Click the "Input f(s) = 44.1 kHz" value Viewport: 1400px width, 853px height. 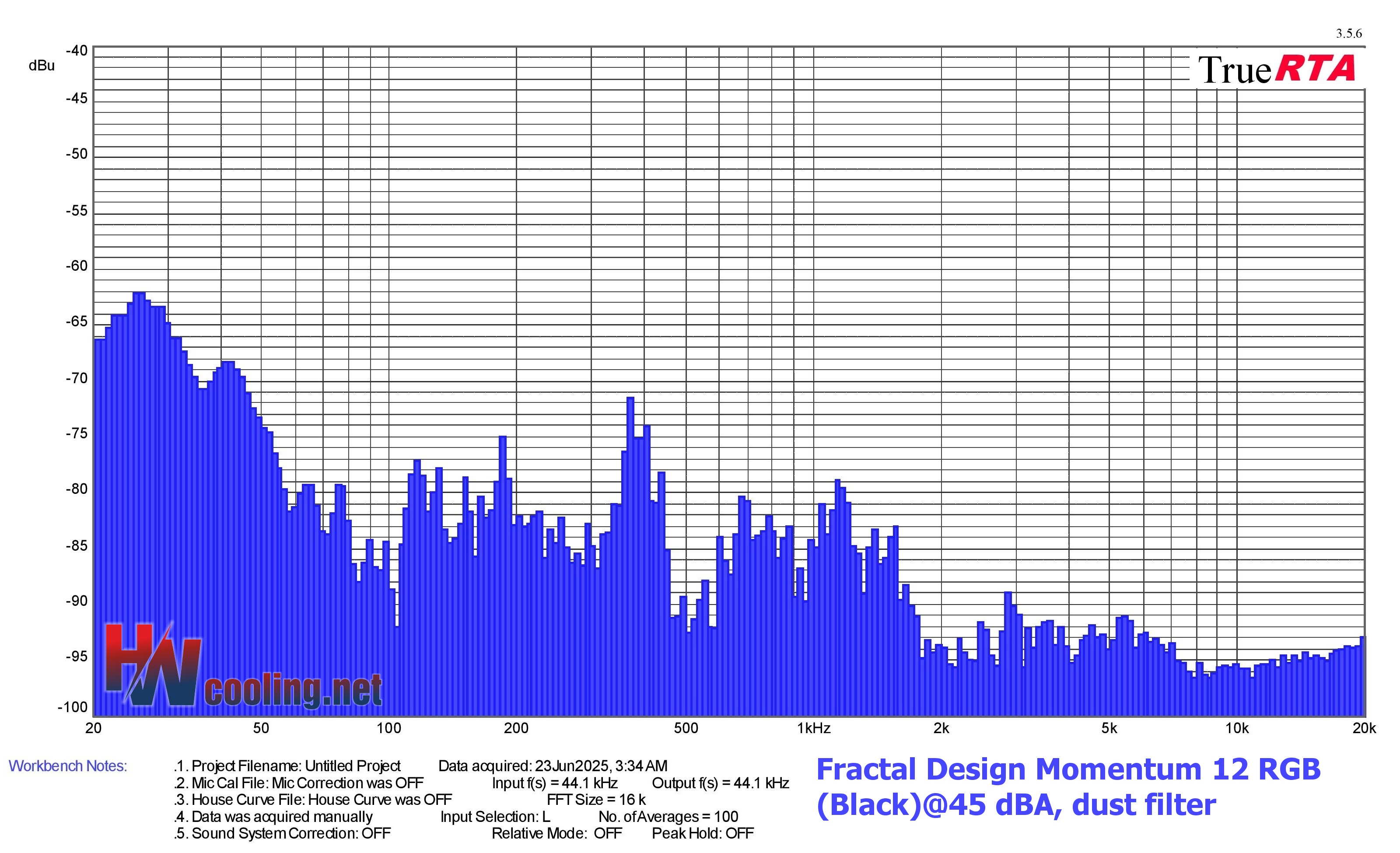[x=555, y=783]
